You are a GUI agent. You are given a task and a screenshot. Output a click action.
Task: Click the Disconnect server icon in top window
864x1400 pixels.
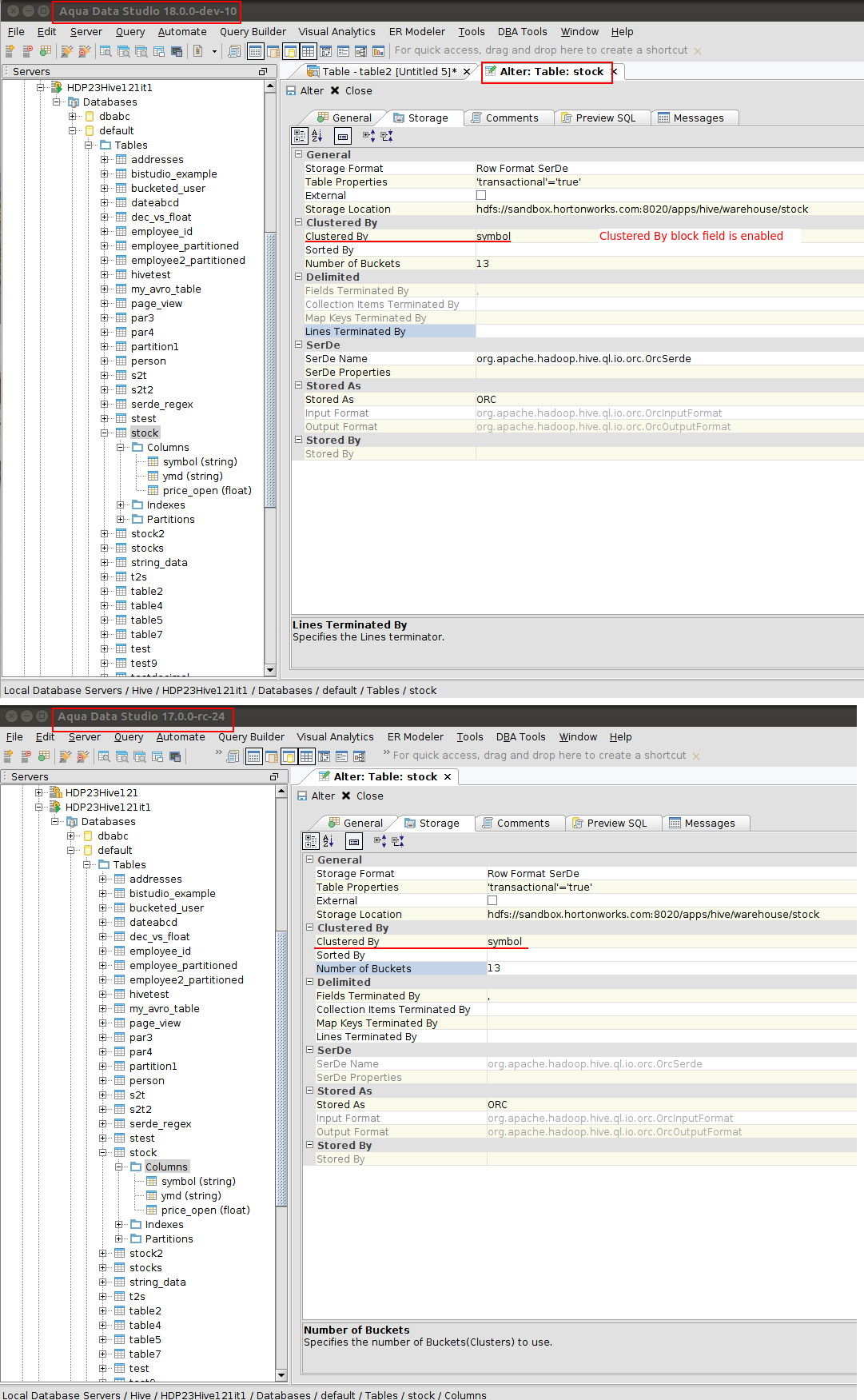[x=84, y=50]
